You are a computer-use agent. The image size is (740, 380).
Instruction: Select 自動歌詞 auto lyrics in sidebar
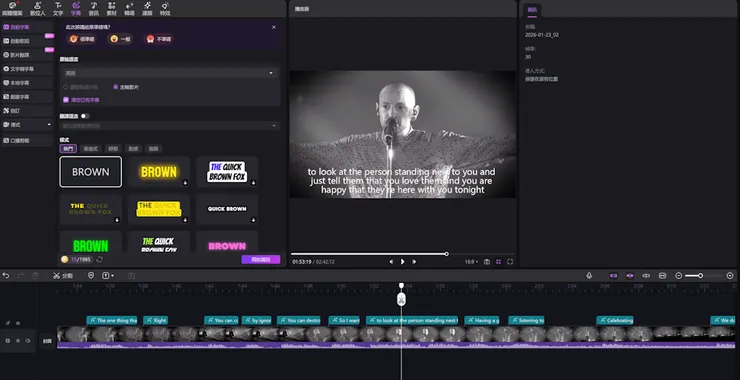pyautogui.click(x=27, y=41)
